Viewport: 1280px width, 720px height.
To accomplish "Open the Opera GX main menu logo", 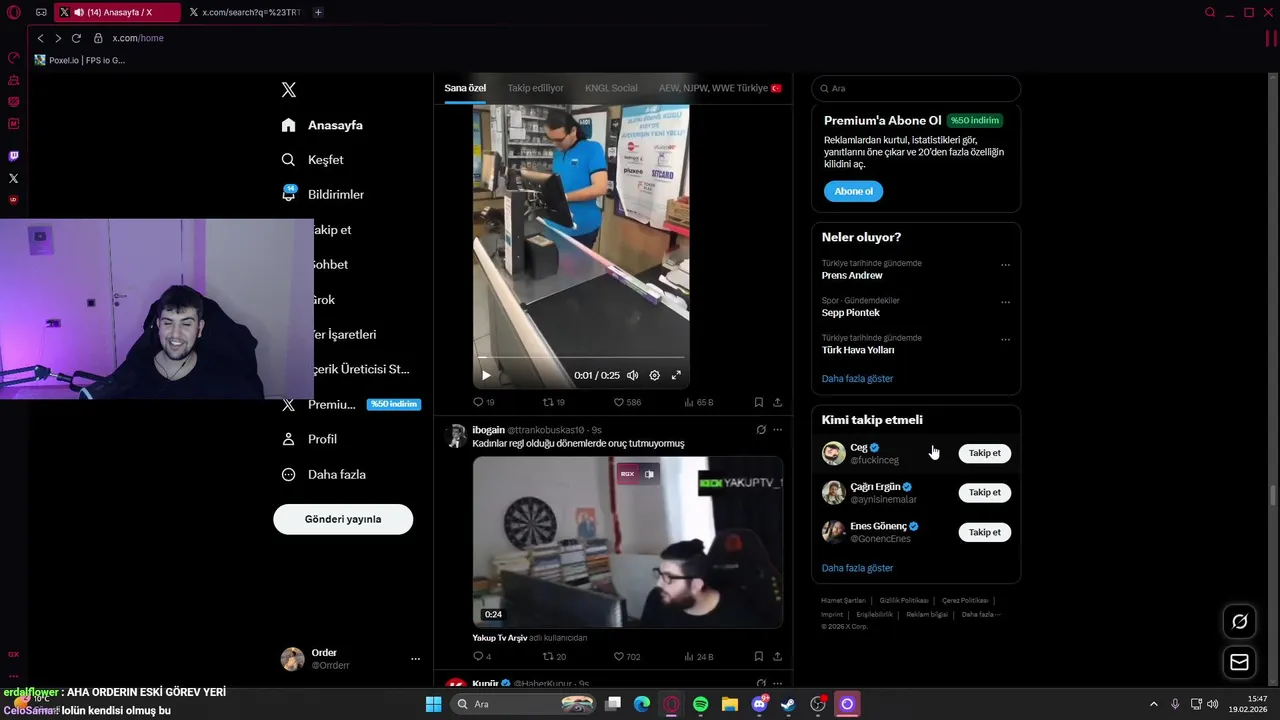I will (14, 12).
